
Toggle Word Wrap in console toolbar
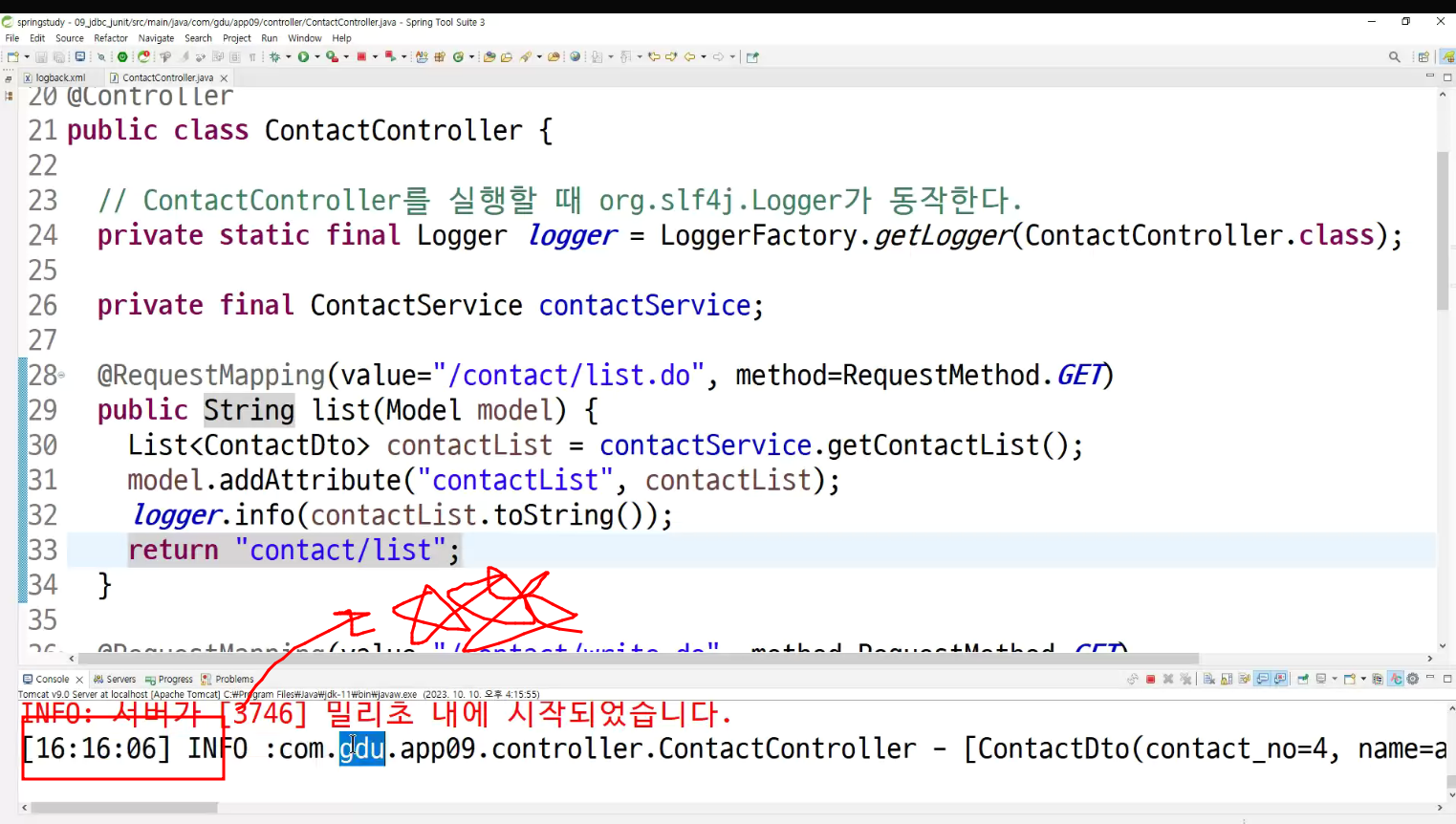click(x=1244, y=679)
